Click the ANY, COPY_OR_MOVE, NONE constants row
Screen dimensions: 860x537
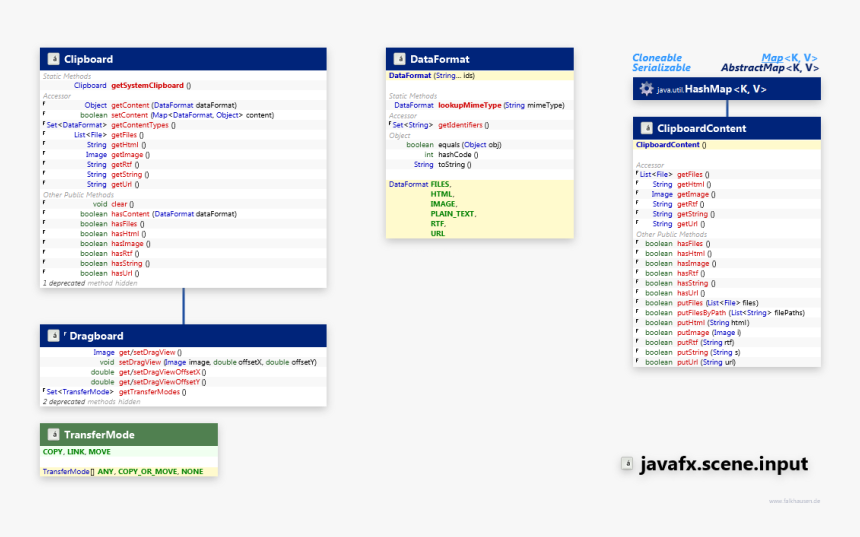point(129,472)
